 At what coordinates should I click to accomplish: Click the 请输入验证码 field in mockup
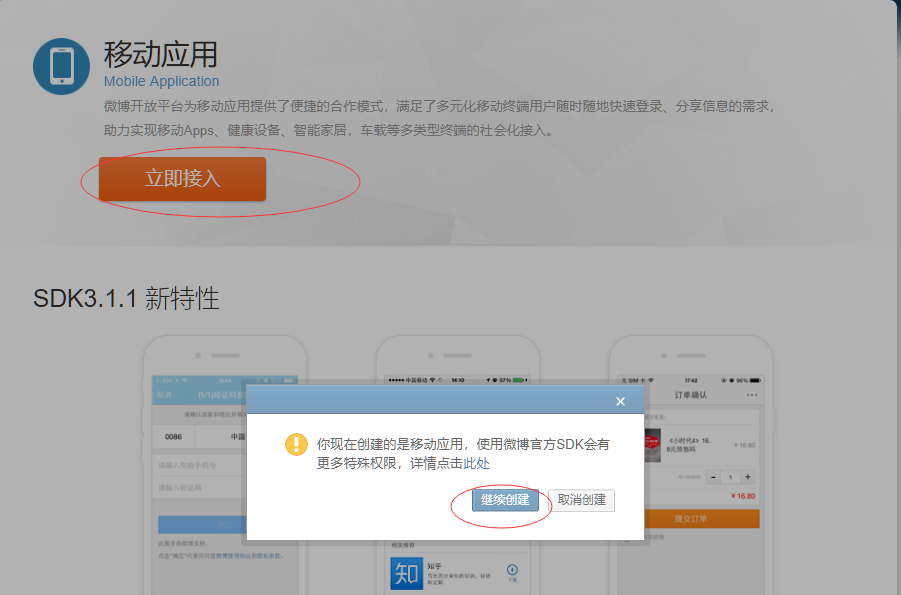click(x=199, y=487)
